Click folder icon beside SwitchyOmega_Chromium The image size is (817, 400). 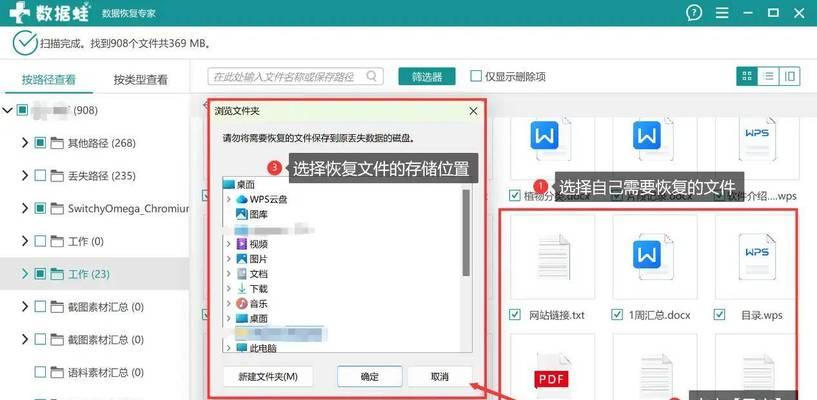57,208
